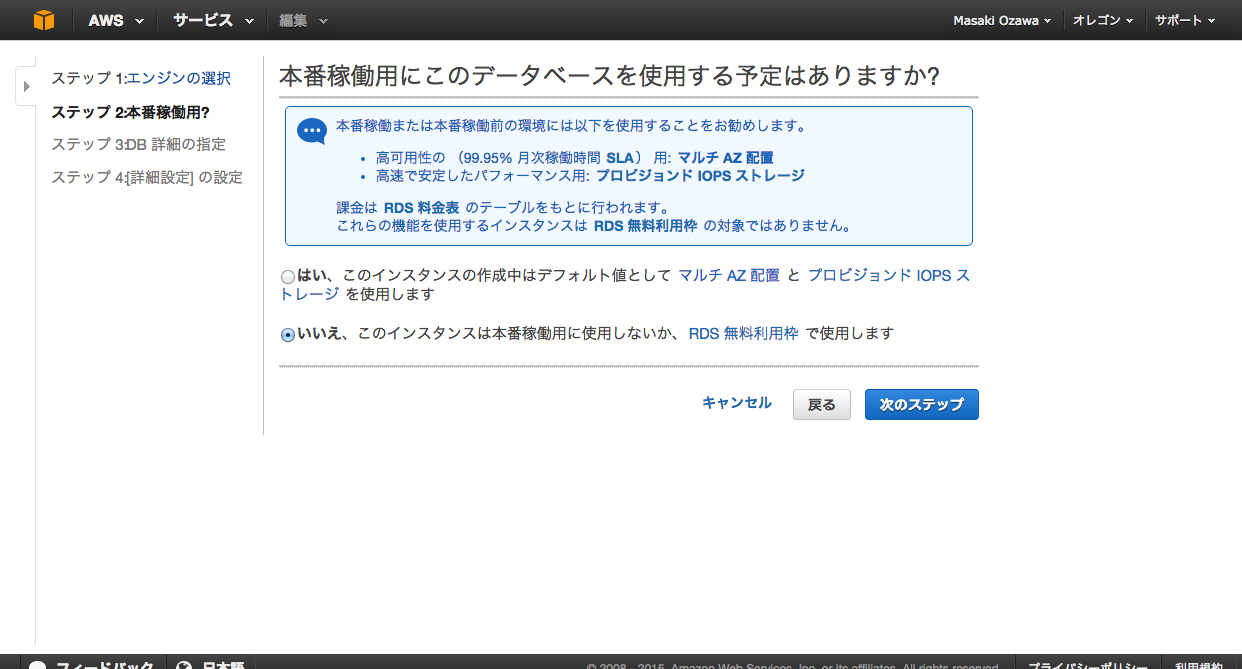Click the 戻る button

click(822, 405)
